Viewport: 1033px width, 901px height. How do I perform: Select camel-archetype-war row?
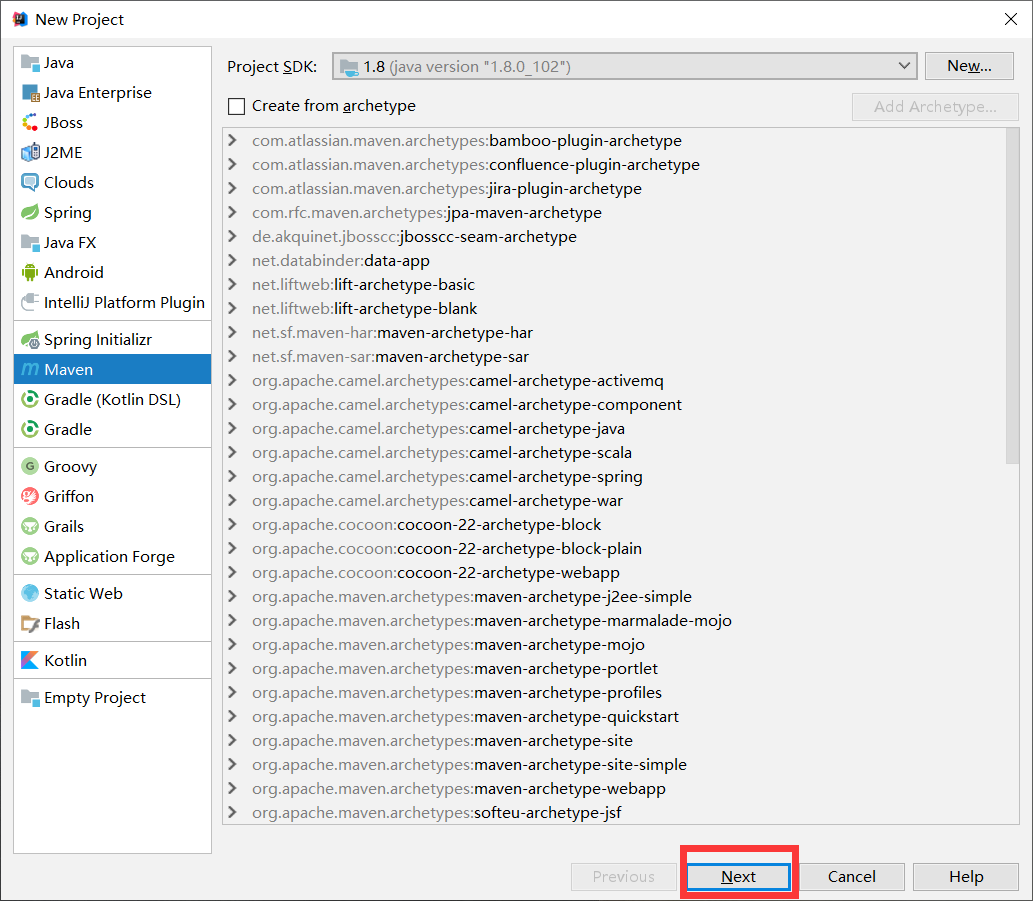(614, 501)
